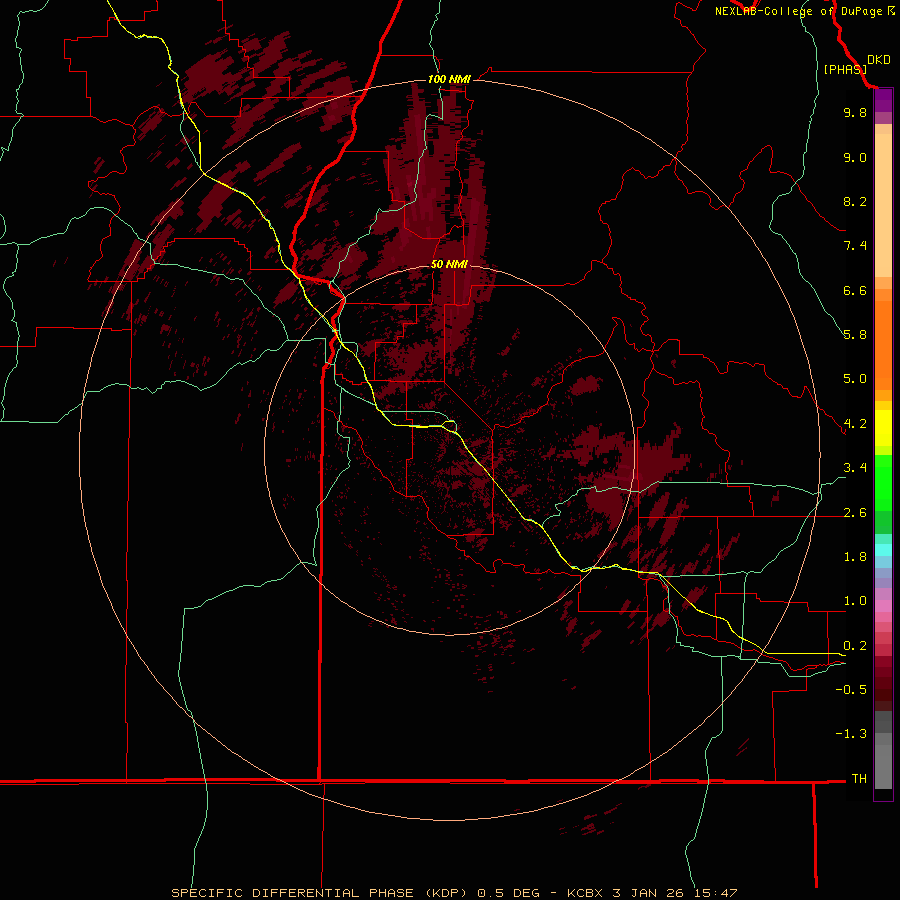Click the 50 NMI range ring label

449,264
